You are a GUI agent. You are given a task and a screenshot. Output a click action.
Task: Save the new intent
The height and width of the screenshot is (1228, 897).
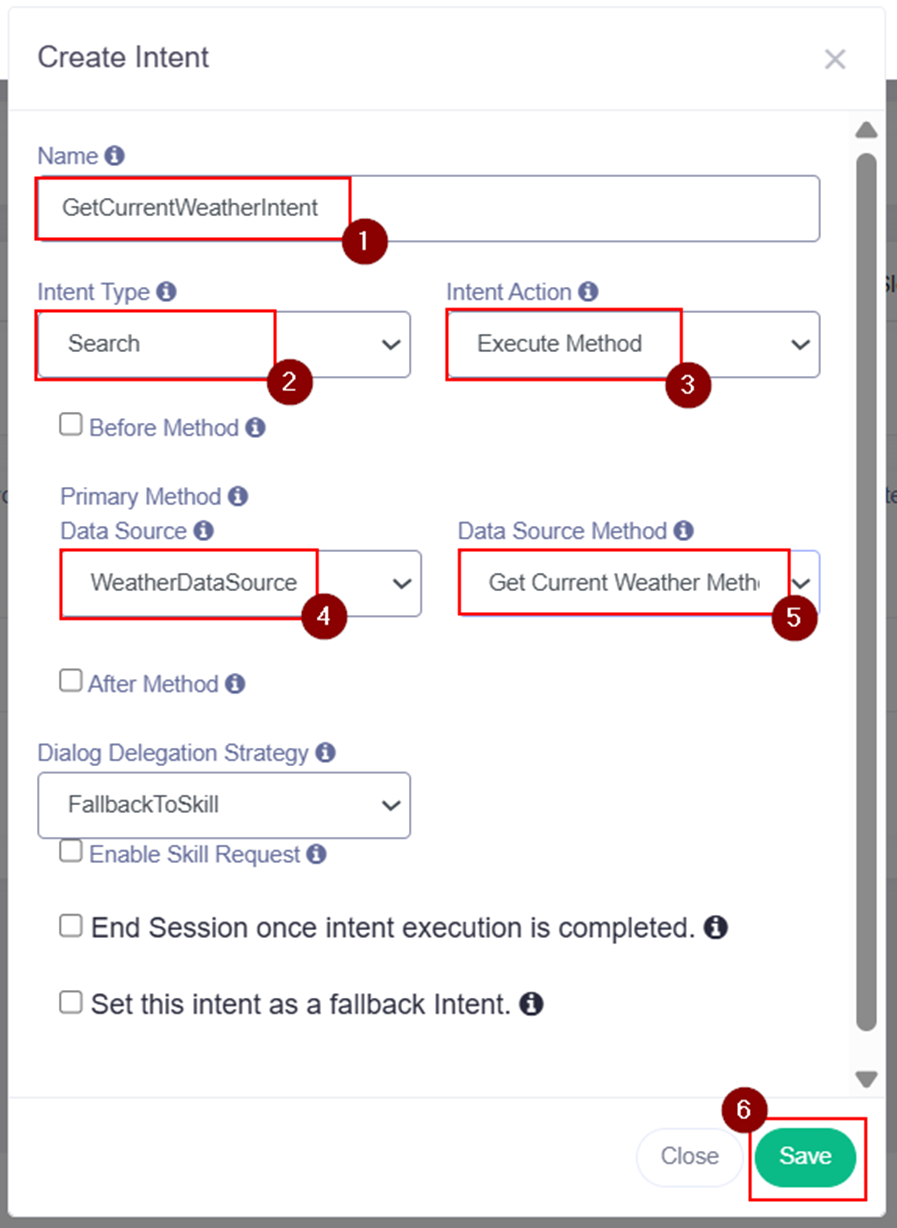click(x=805, y=1157)
